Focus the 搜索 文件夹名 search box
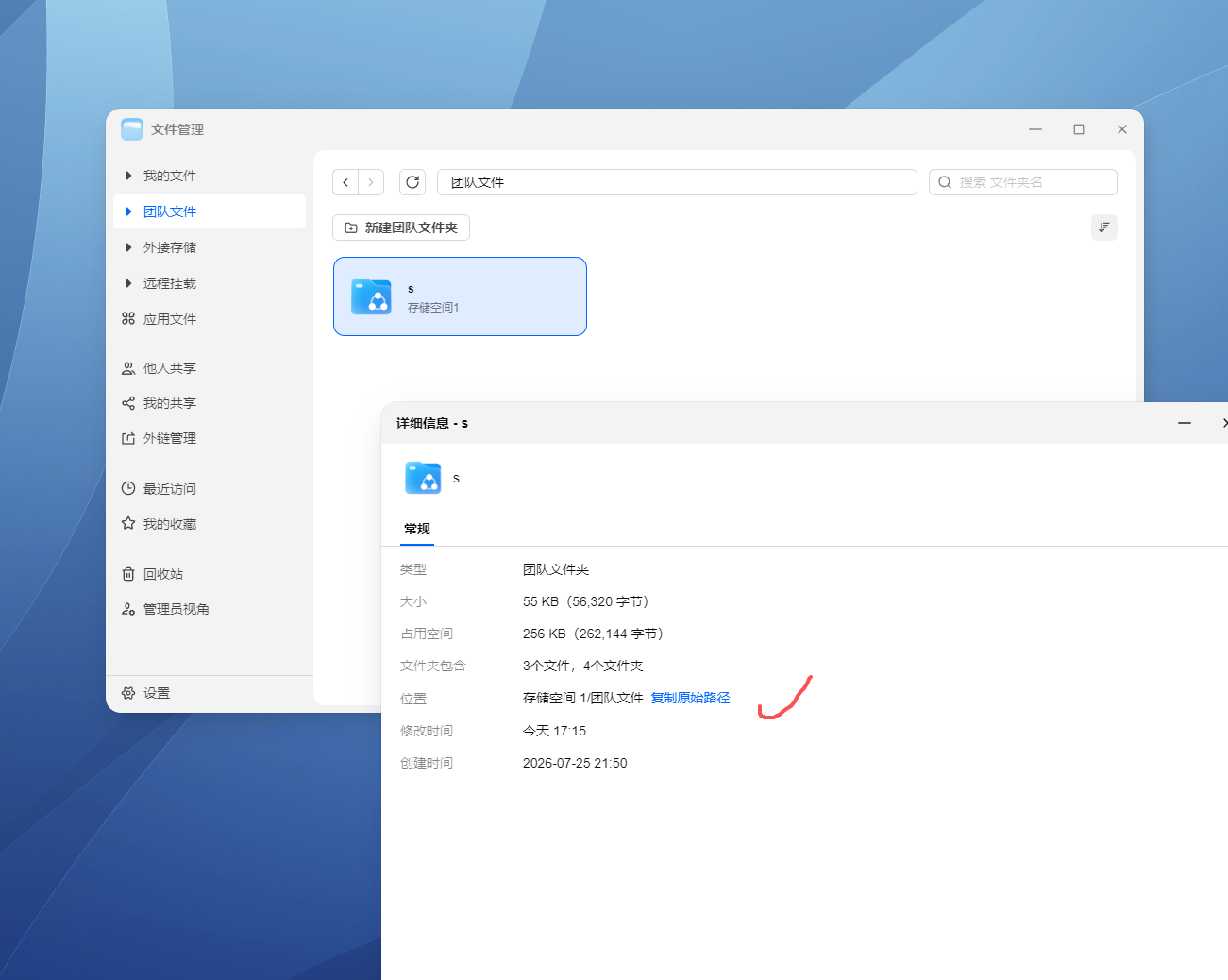 click(1023, 182)
